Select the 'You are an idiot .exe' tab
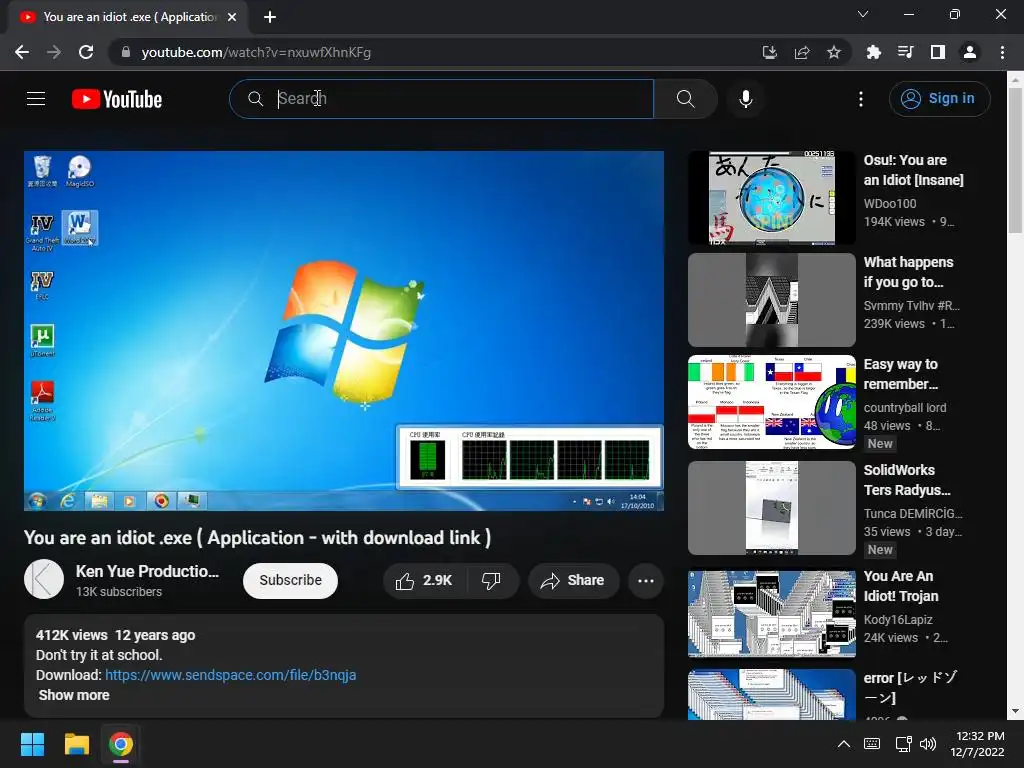 click(128, 17)
